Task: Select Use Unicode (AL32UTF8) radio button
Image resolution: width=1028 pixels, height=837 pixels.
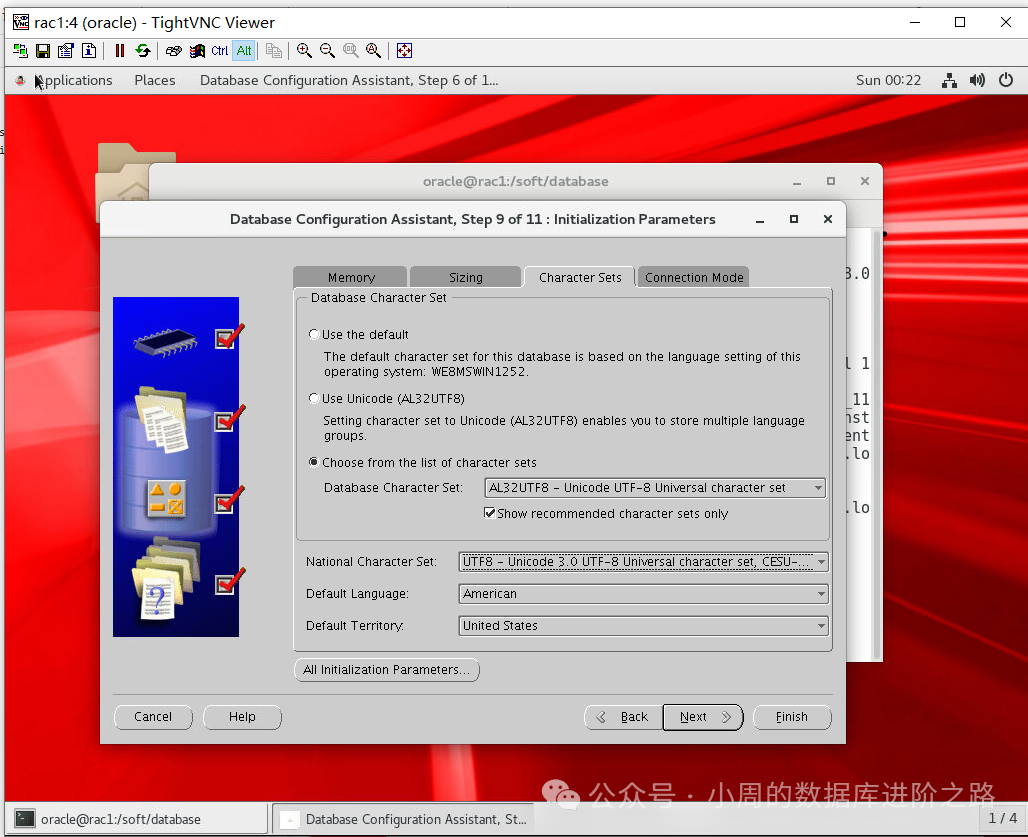Action: click(x=314, y=399)
